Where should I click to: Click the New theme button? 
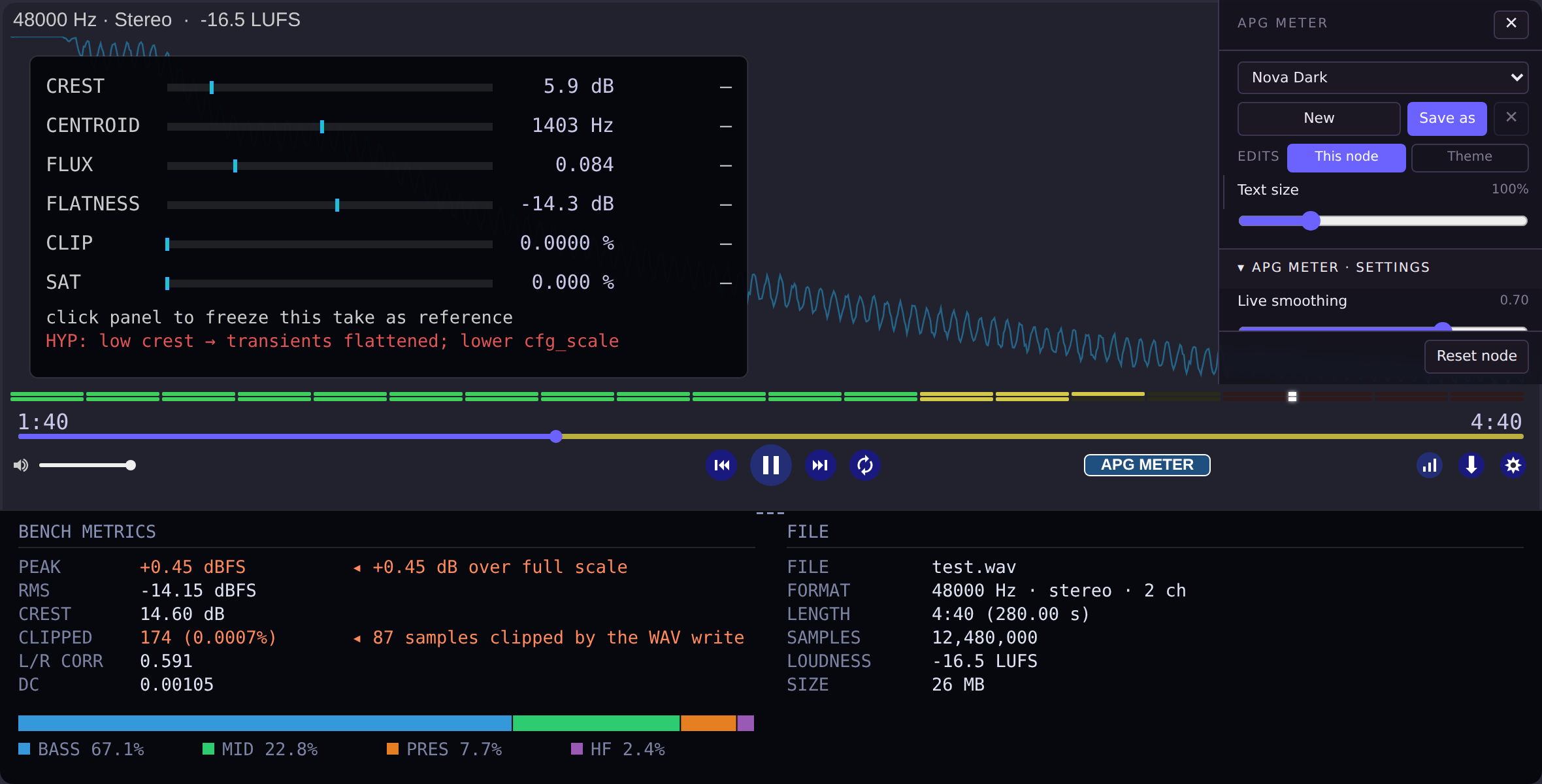[1319, 118]
